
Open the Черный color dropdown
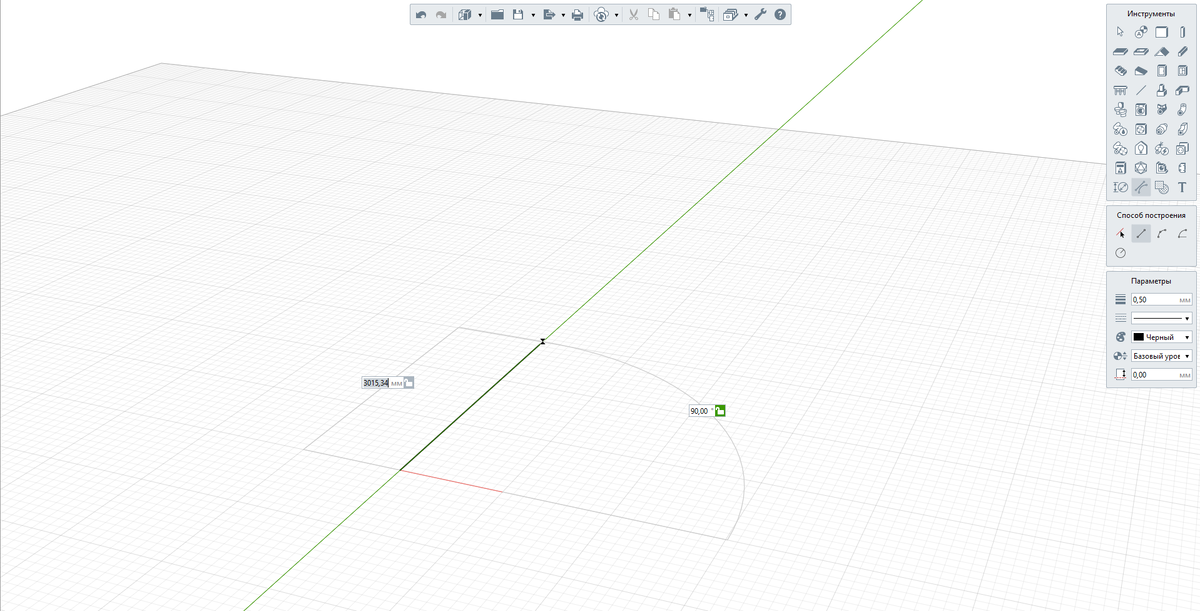[x=1161, y=337]
